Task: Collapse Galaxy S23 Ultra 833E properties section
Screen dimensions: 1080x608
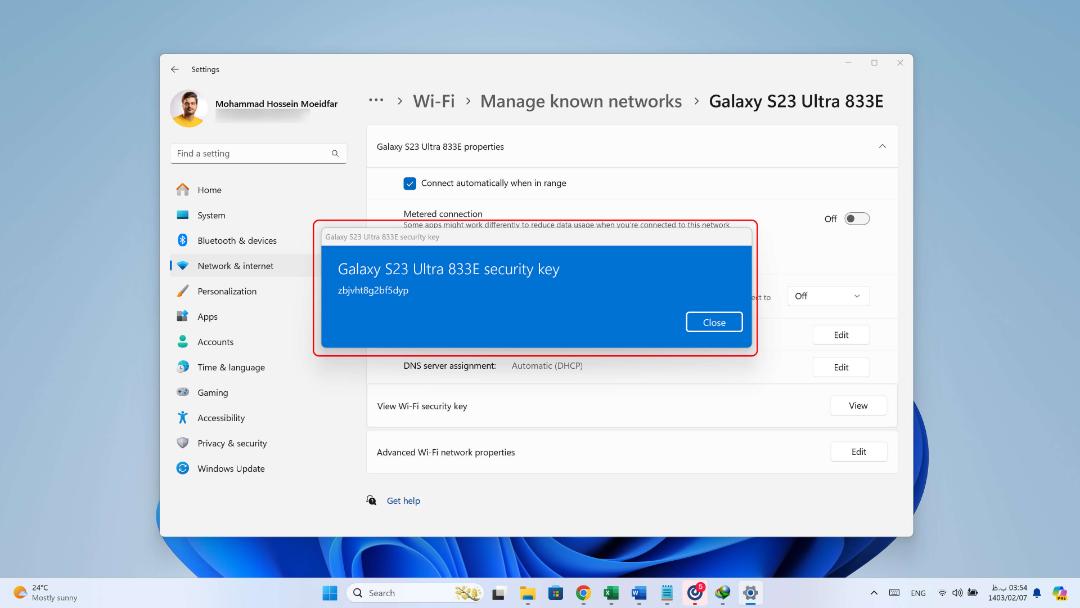Action: tap(882, 146)
